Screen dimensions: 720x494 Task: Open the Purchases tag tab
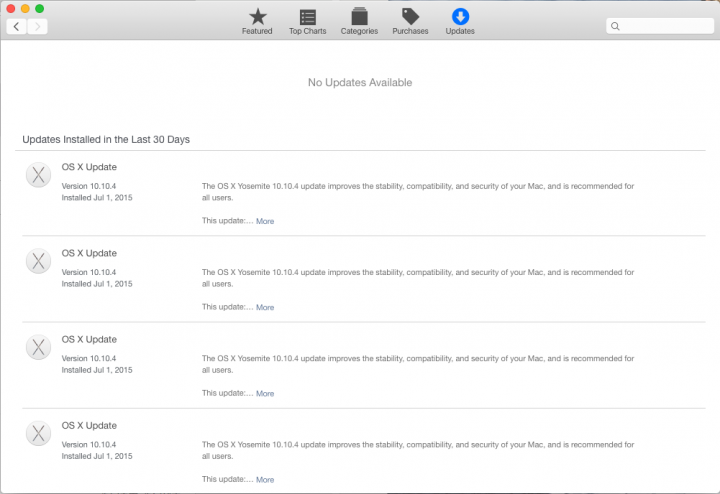coord(410,22)
